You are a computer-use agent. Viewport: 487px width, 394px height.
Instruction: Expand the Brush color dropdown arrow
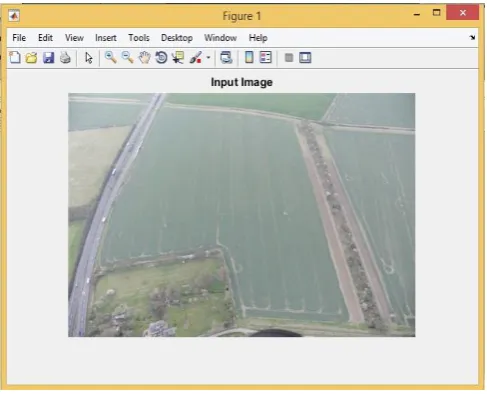pyautogui.click(x=208, y=58)
